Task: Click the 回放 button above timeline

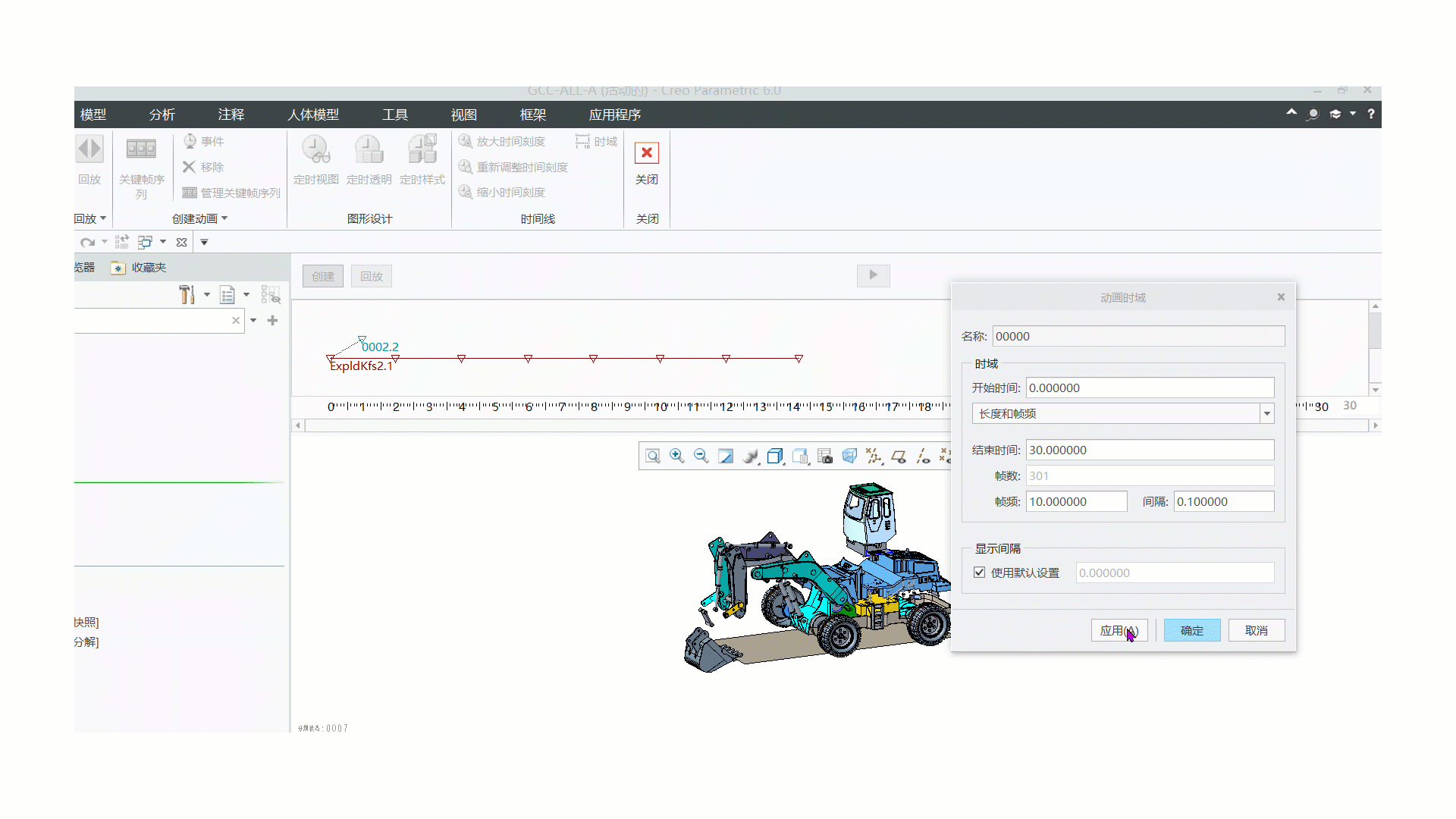Action: 372,276
